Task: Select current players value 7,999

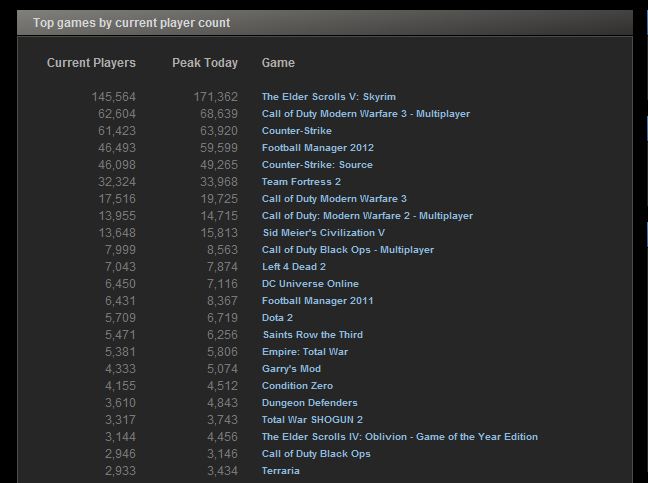Action: [x=120, y=250]
